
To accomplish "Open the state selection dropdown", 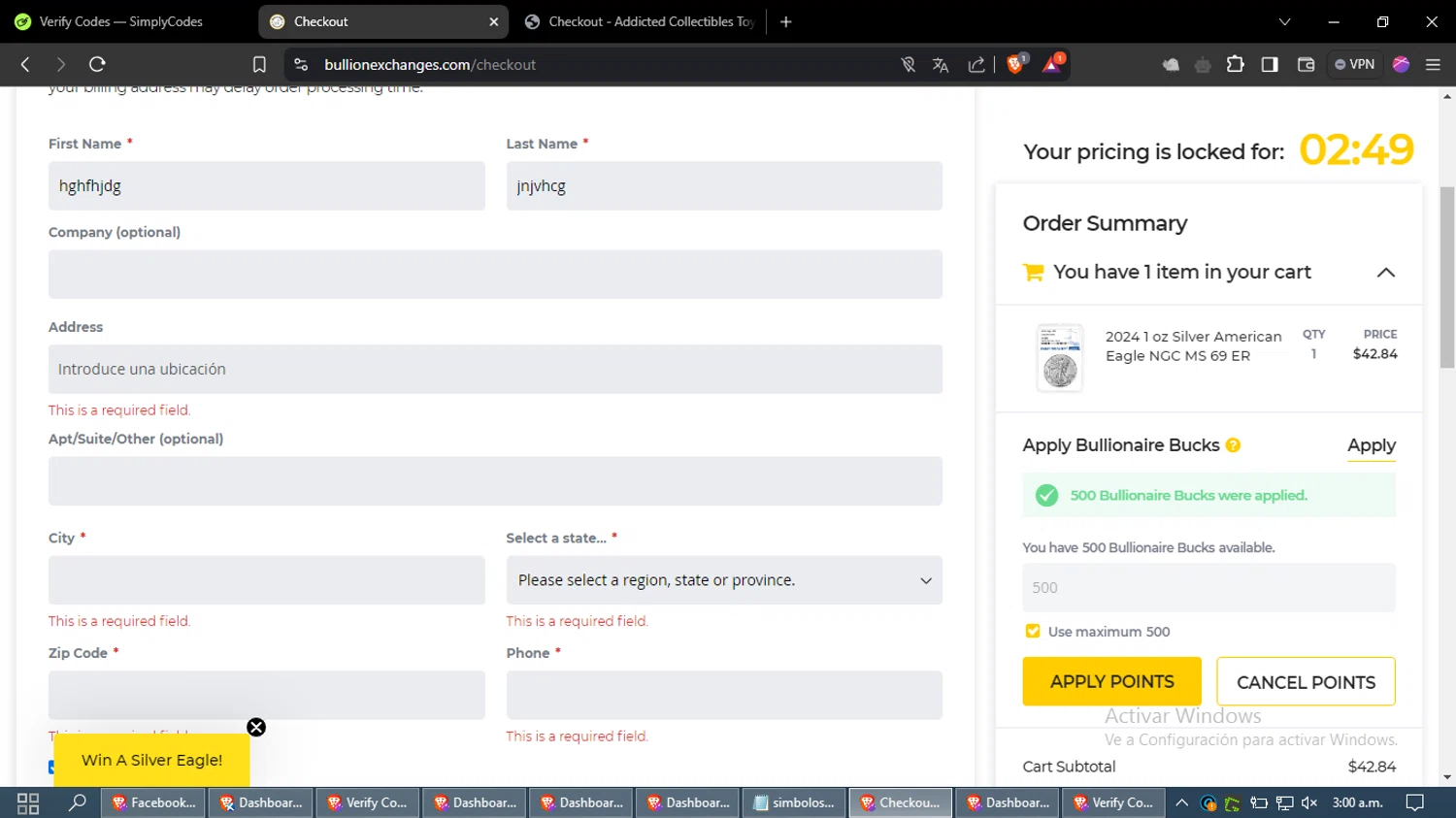I will [724, 580].
